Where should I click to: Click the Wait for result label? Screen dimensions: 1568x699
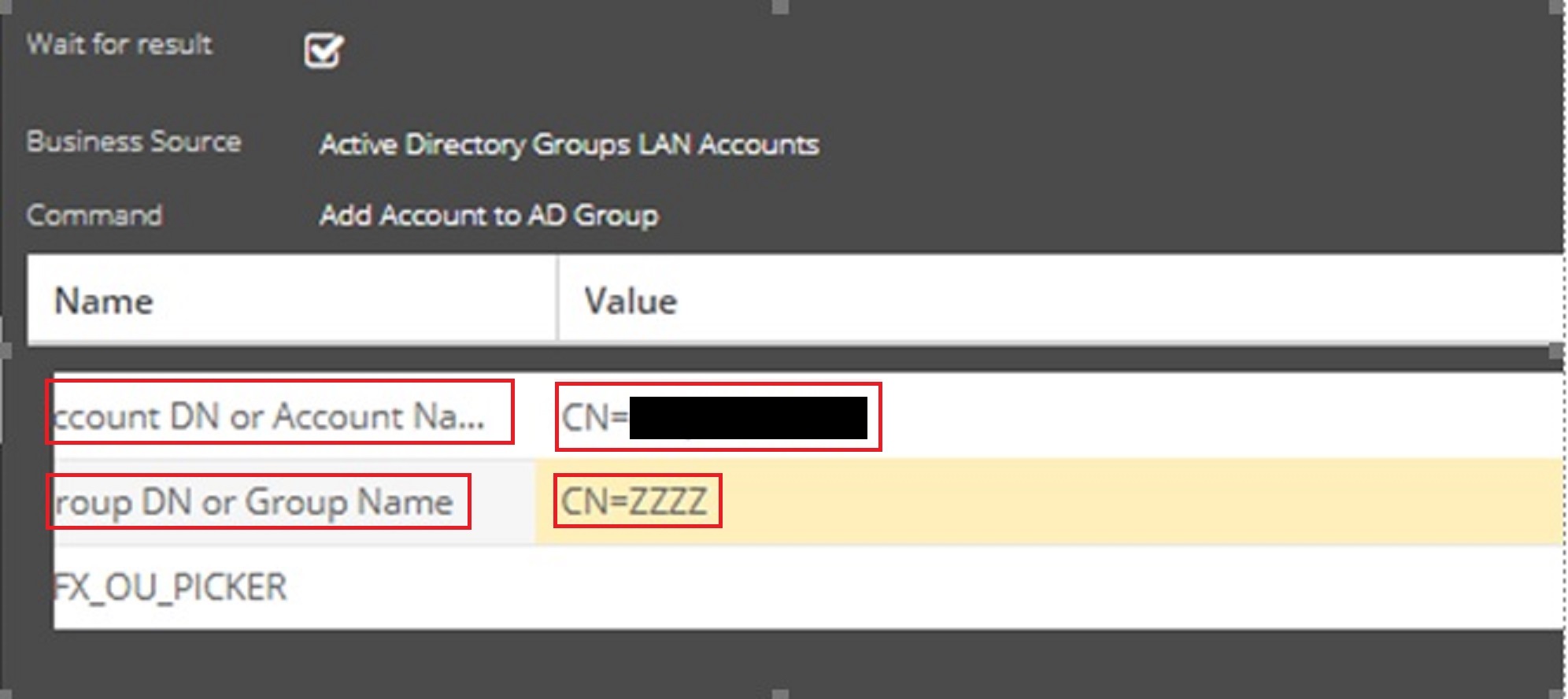tap(119, 44)
